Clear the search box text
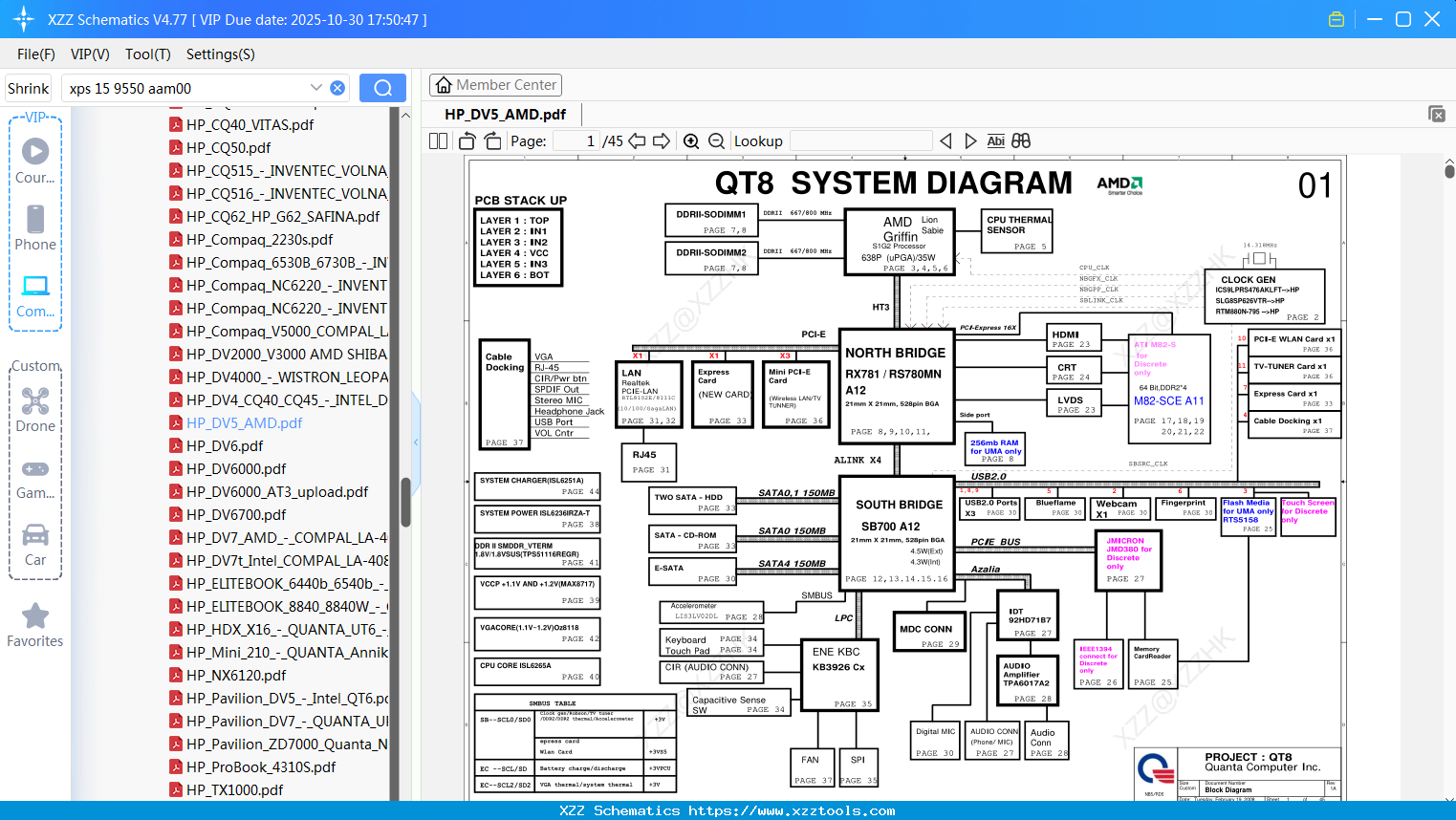The height and width of the screenshot is (820, 1456). tap(337, 88)
